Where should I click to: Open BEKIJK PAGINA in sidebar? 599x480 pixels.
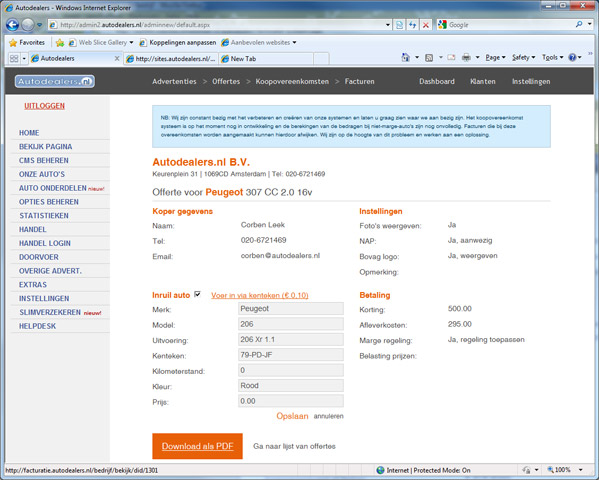tap(45, 146)
